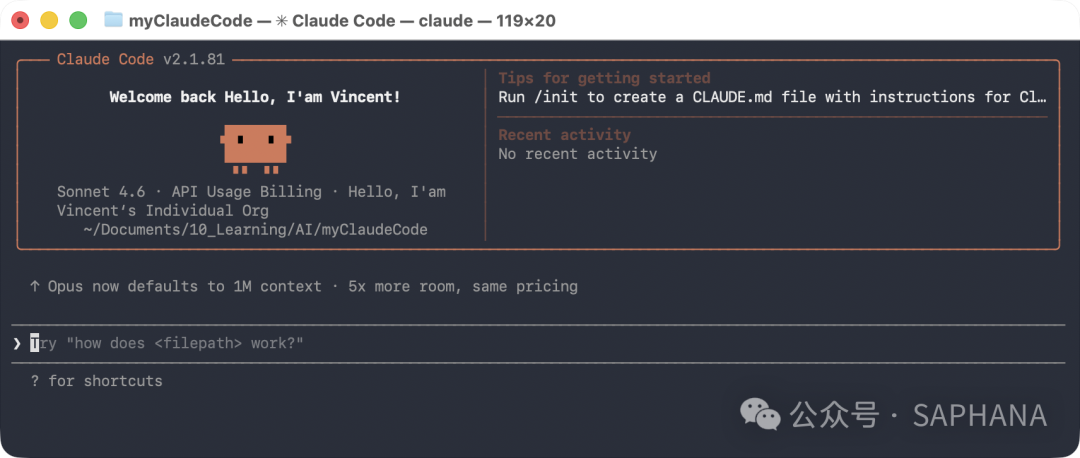Screen dimensions: 1080x458
Task: Click the green maximize window button
Action: point(79,21)
